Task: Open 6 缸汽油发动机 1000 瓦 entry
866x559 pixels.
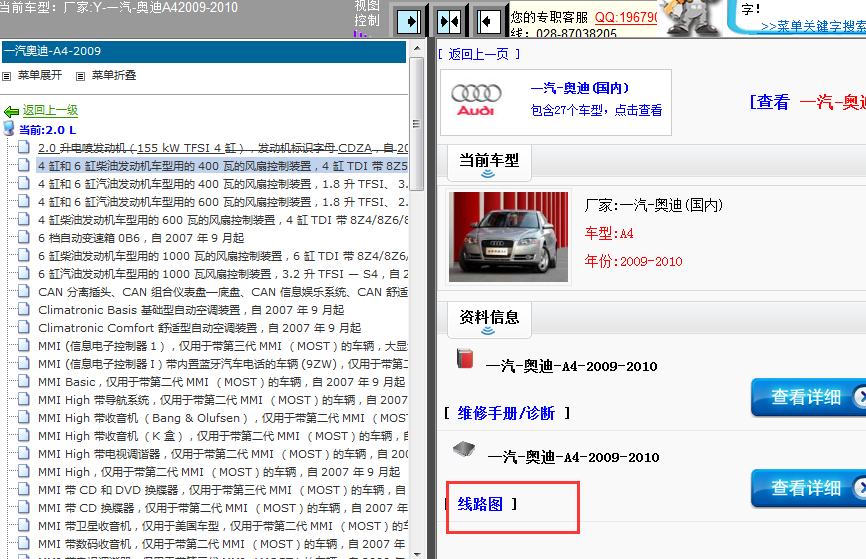Action: pyautogui.click(x=223, y=274)
